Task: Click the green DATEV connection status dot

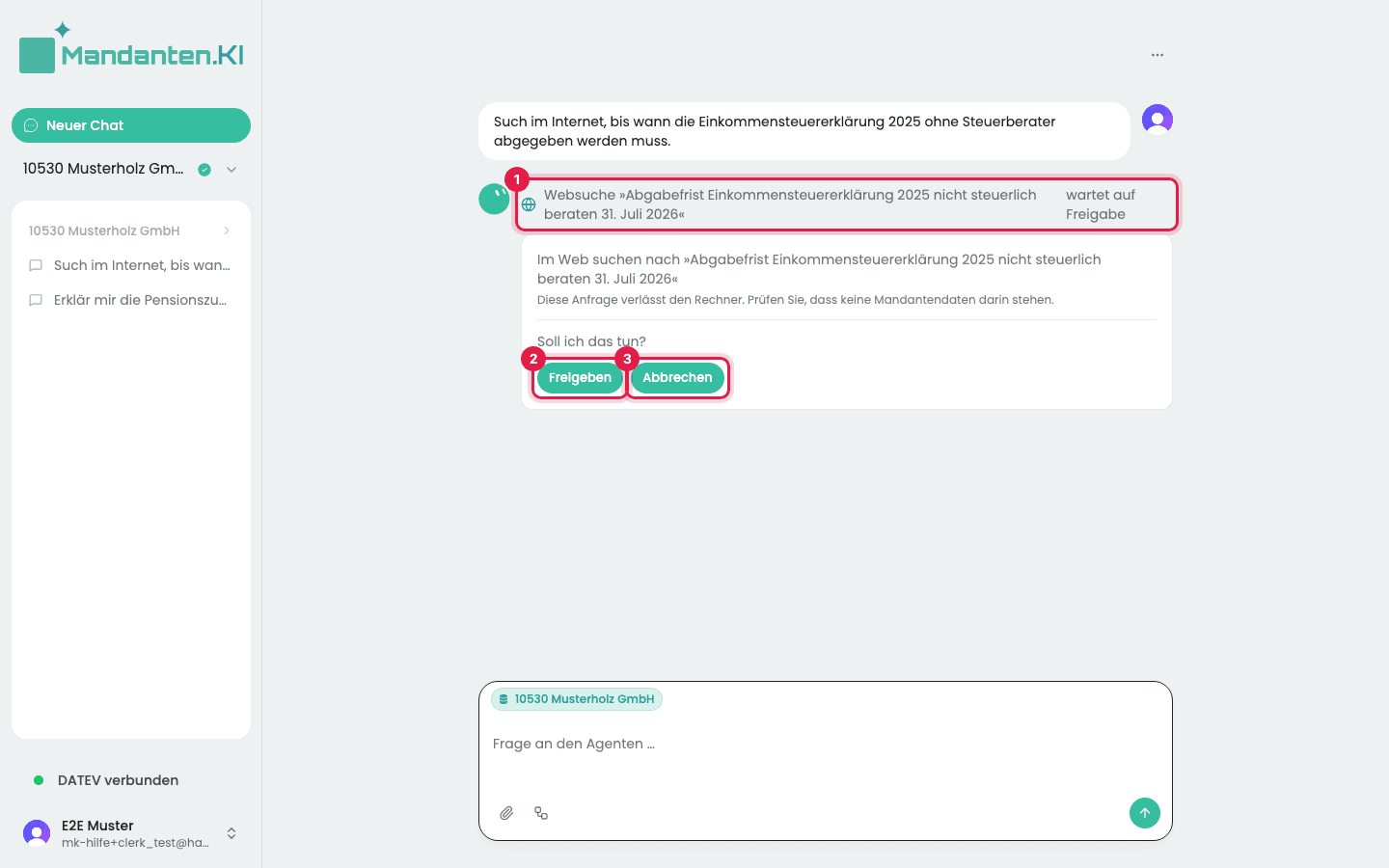Action: [x=39, y=780]
